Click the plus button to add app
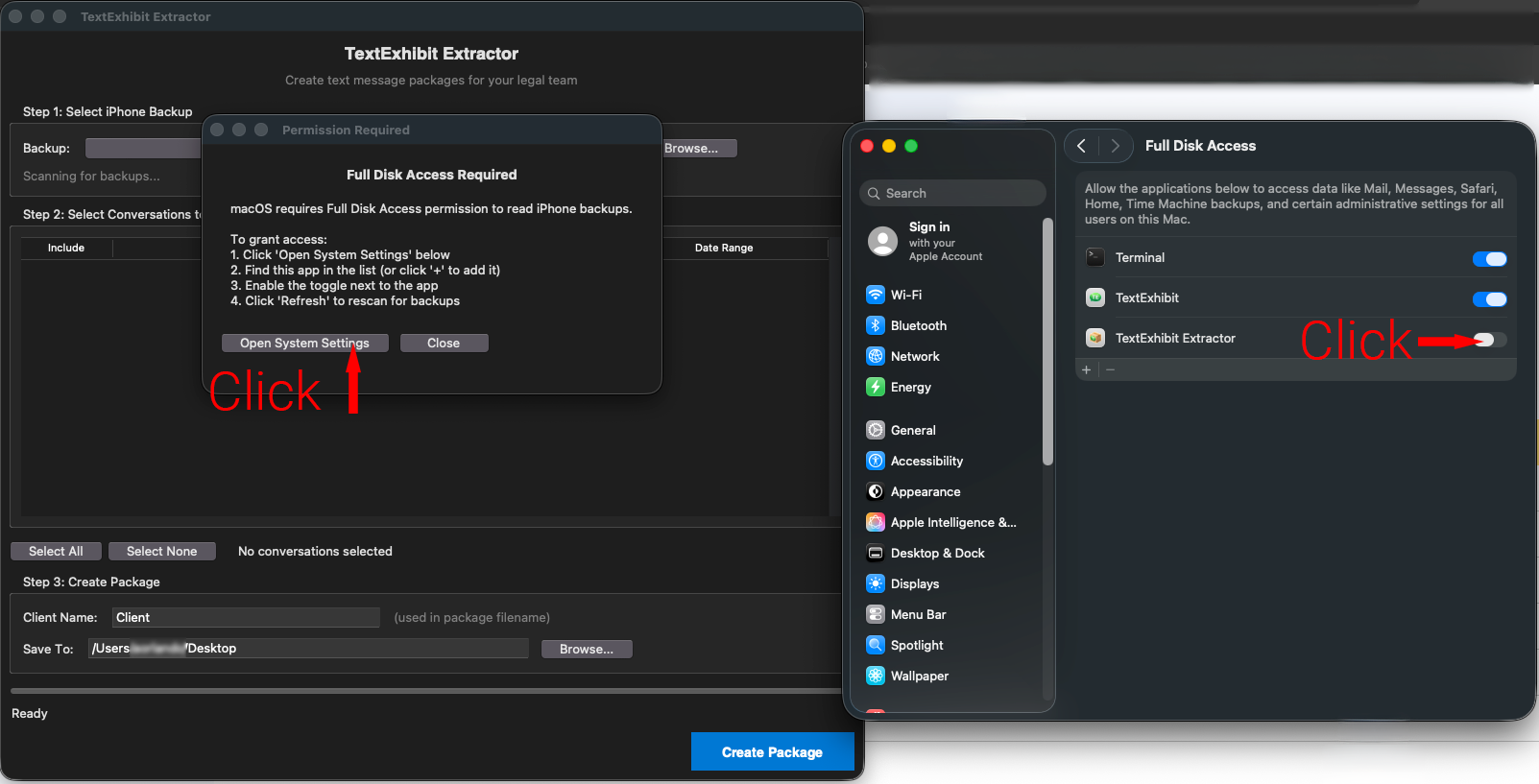 click(1086, 369)
